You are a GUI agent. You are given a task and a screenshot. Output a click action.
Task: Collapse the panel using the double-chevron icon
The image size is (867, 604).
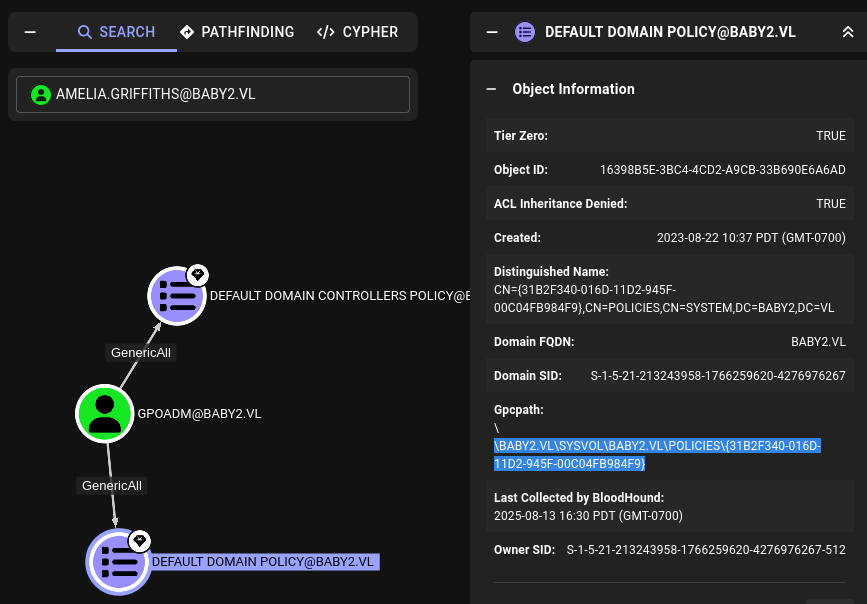848,31
